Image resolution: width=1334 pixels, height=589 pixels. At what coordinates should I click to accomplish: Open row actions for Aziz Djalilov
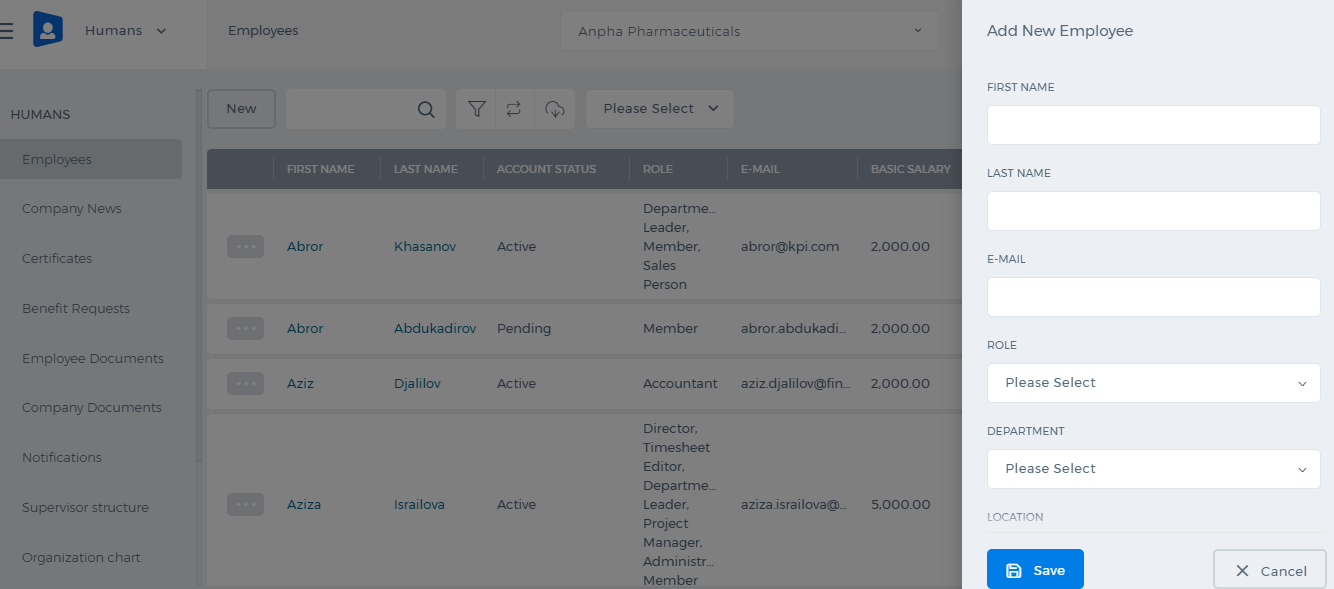pos(245,383)
